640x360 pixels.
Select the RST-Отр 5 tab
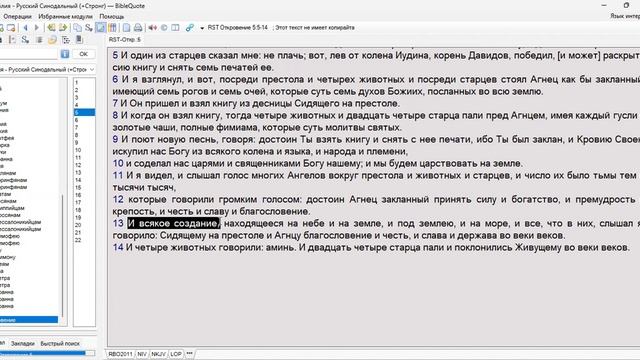[x=124, y=40]
